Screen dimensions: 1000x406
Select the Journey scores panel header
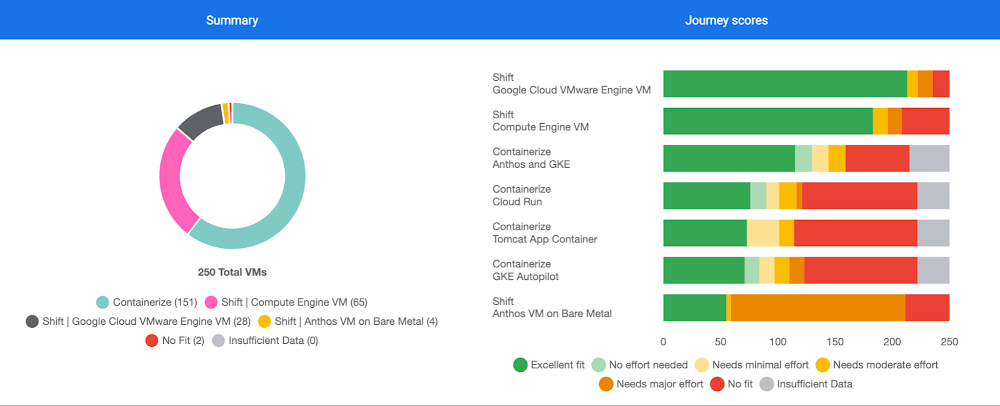726,20
